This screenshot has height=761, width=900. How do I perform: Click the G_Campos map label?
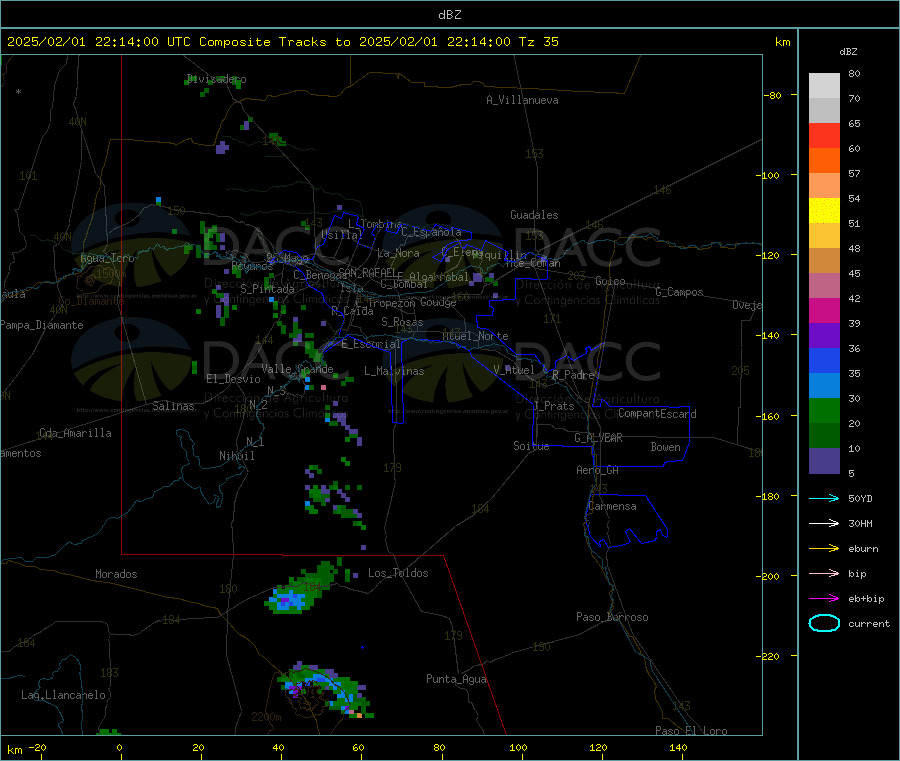tap(680, 292)
